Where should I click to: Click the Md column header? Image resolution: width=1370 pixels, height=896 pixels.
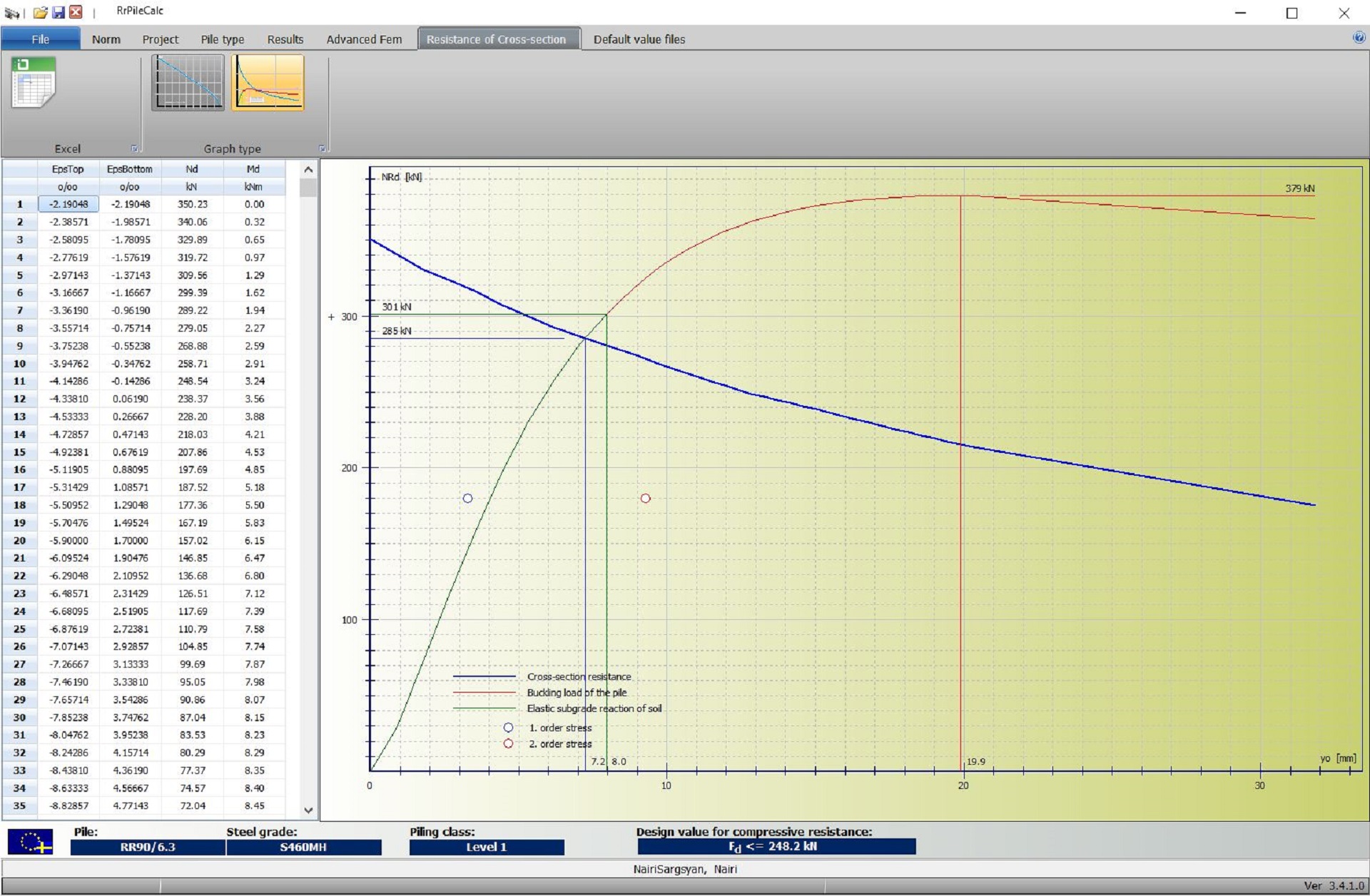coord(253,169)
